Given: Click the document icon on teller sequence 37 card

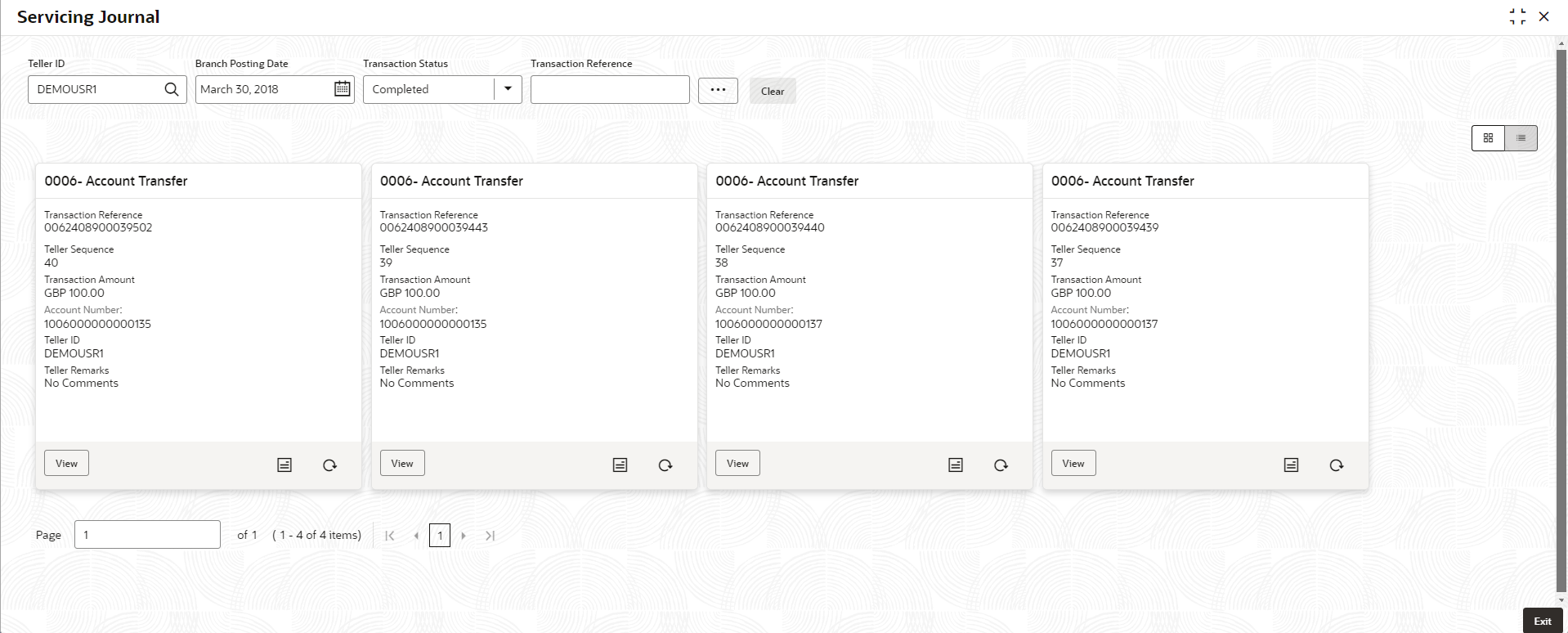Looking at the screenshot, I should [1292, 465].
